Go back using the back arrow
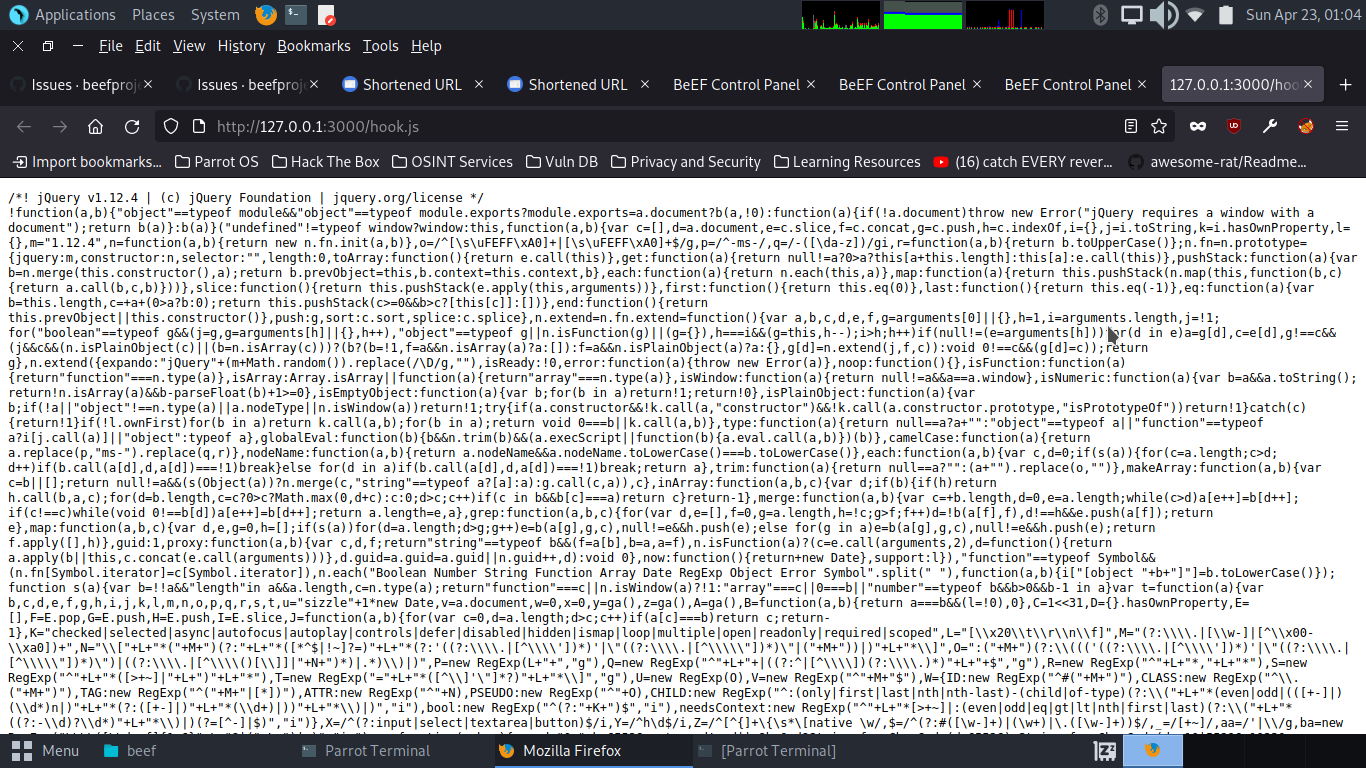Screen dimensions: 1366x768 (23, 126)
